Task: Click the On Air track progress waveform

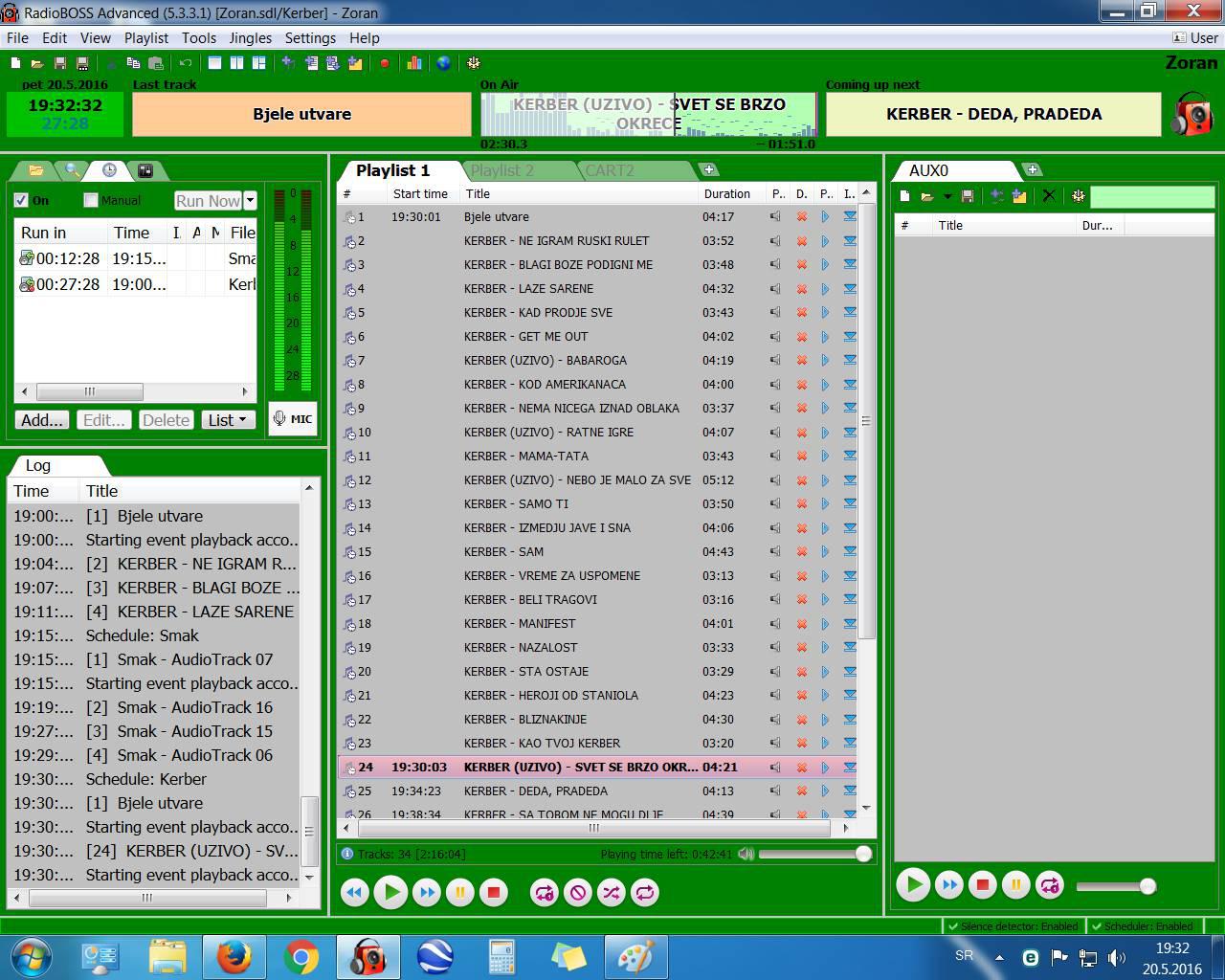Action: pos(648,115)
